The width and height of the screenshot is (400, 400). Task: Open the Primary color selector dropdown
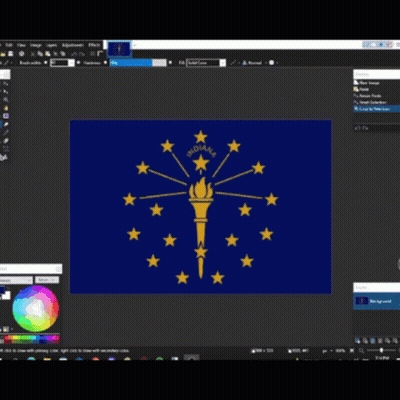[16, 280]
